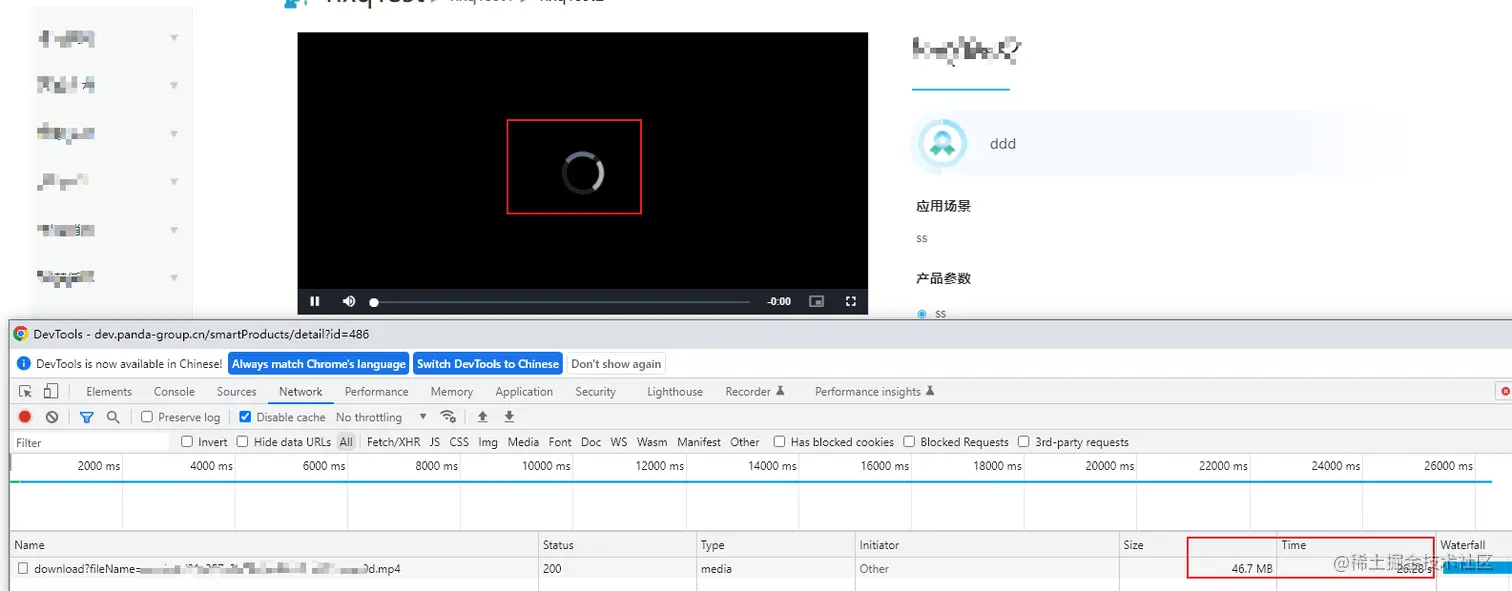The width and height of the screenshot is (1512, 591).
Task: Check the Invert filter checkbox
Action: (187, 442)
